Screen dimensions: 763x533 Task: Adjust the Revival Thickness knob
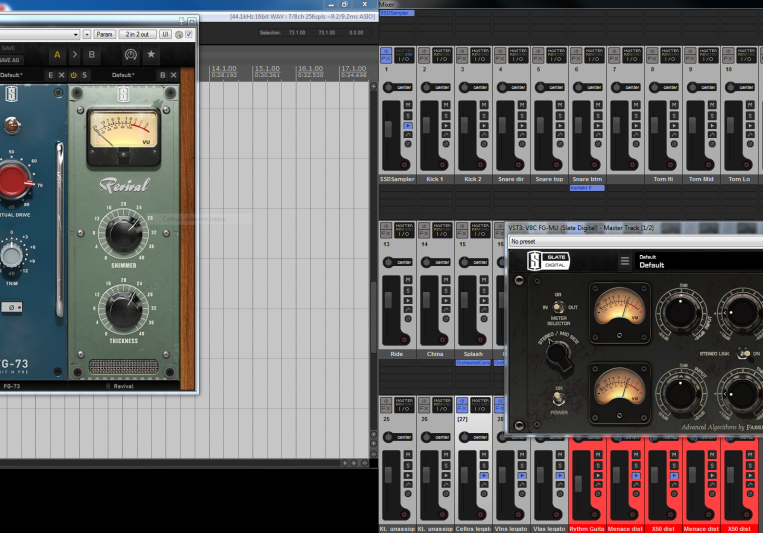pyautogui.click(x=124, y=310)
